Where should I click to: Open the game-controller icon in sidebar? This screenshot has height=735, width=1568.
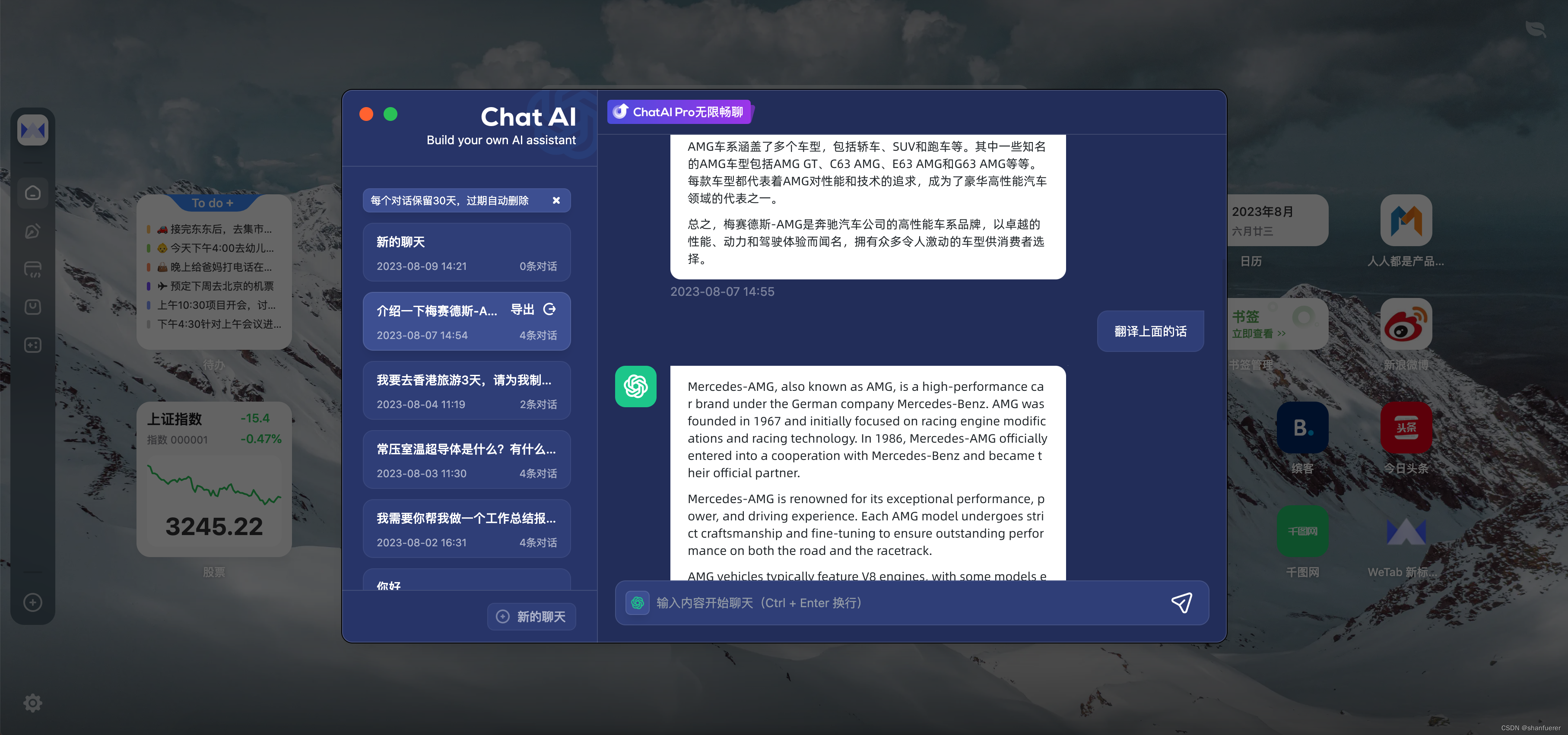(33, 345)
